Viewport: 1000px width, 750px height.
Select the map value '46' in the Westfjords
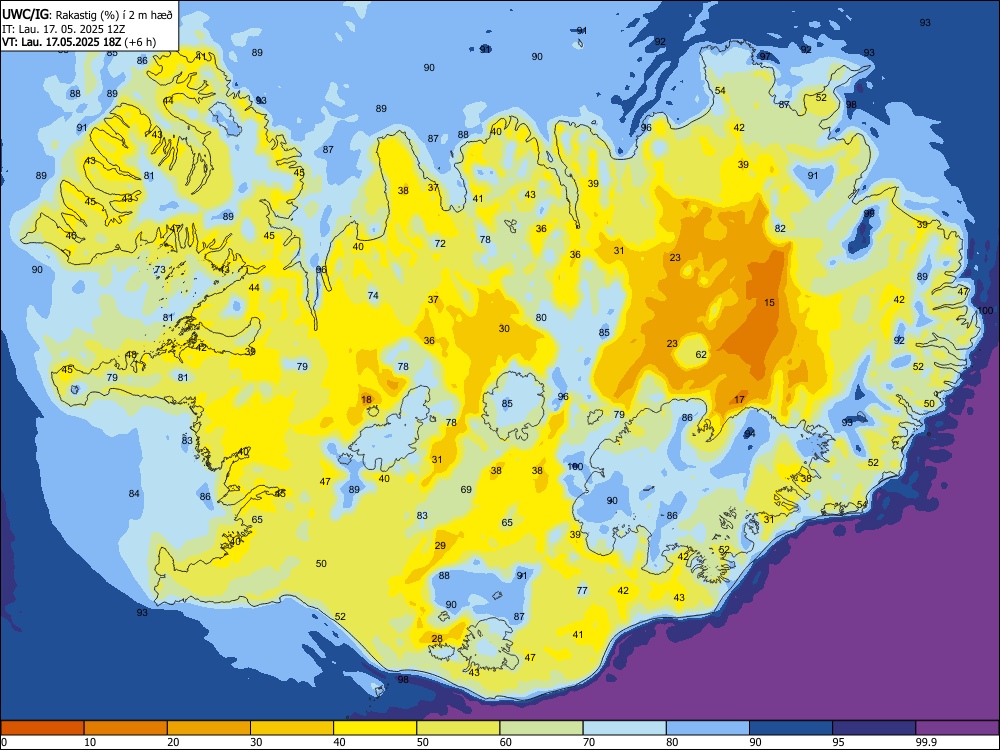[71, 235]
